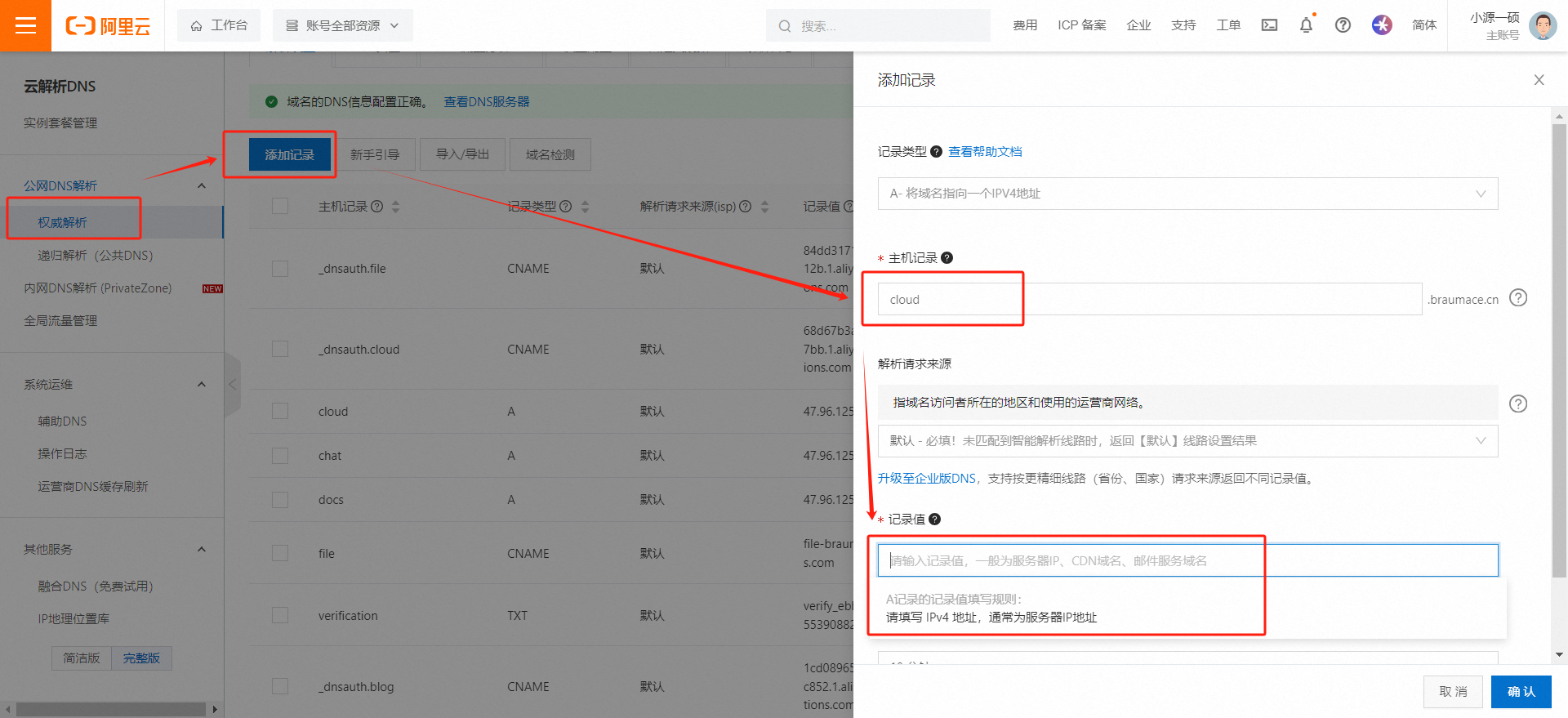Open the orange hamburger main menu

coord(25,25)
